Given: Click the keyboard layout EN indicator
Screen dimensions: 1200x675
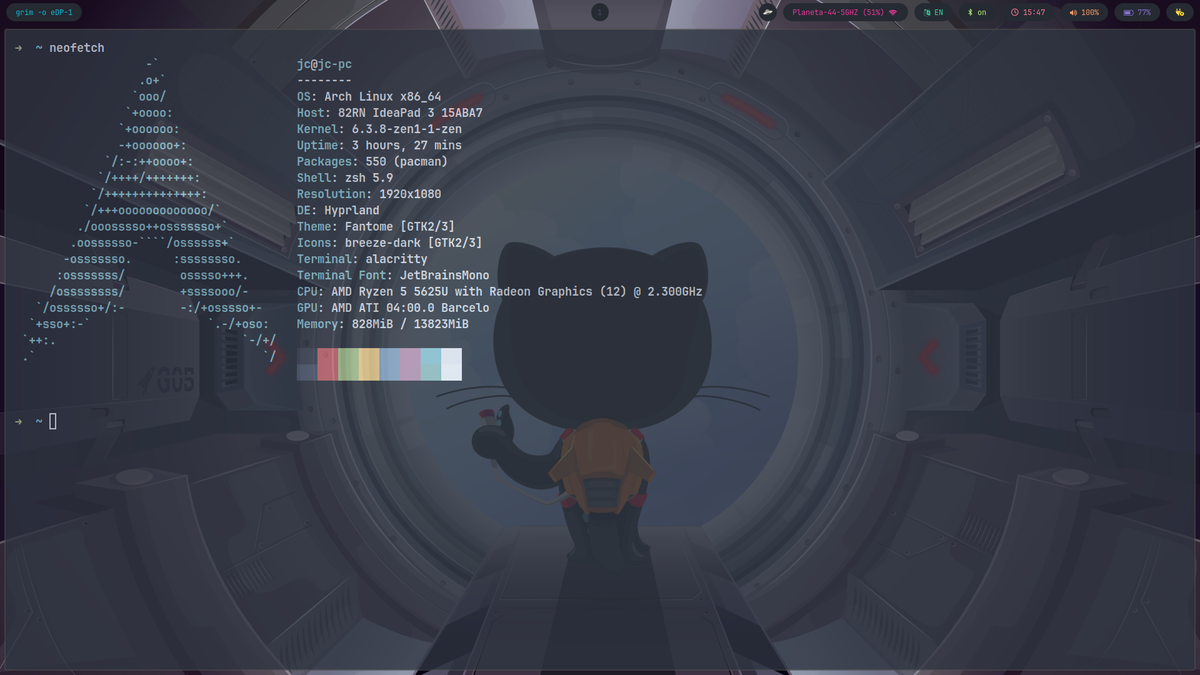Looking at the screenshot, I should pyautogui.click(x=935, y=12).
